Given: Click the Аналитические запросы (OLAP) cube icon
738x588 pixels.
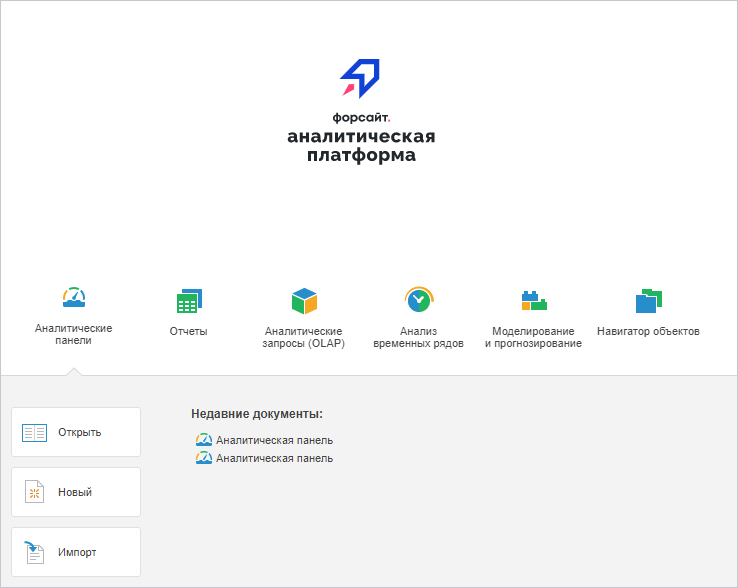Looking at the screenshot, I should (x=304, y=301).
